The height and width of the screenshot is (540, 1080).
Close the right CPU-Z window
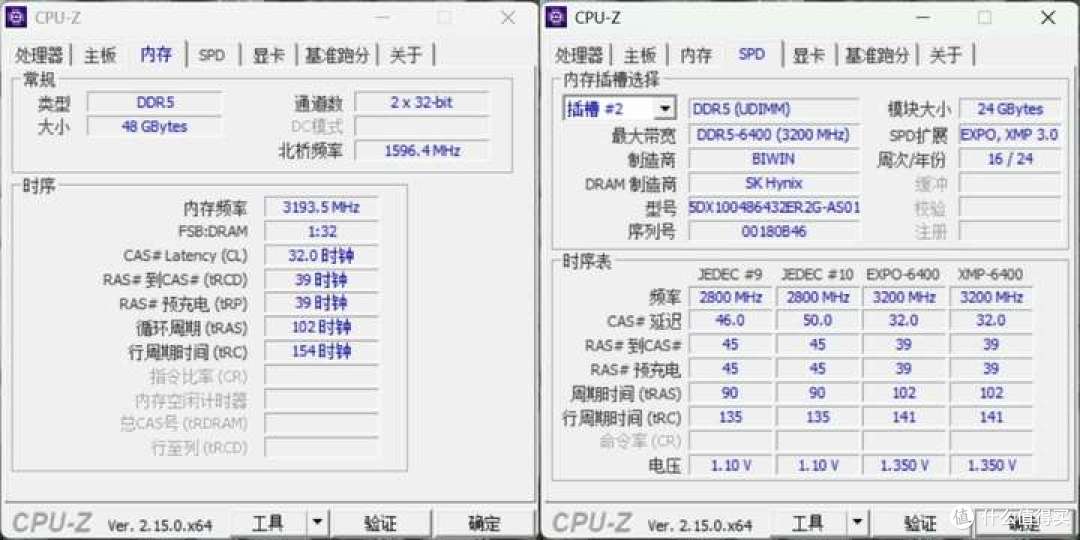tap(1048, 18)
